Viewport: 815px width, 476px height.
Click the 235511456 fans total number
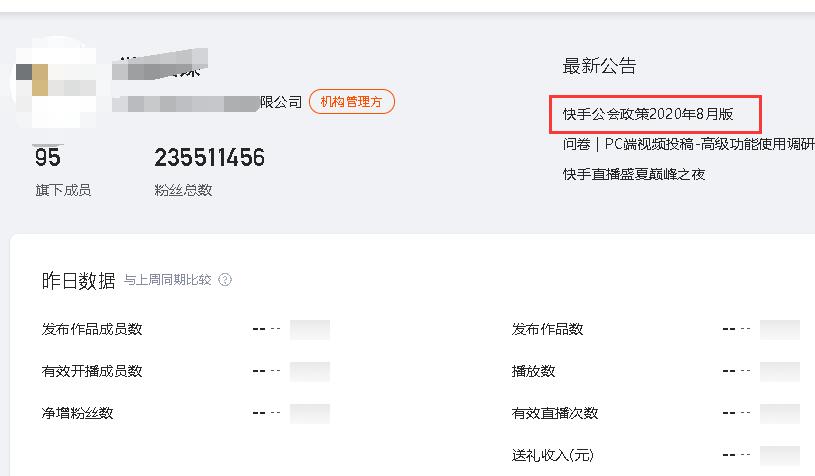click(x=209, y=158)
